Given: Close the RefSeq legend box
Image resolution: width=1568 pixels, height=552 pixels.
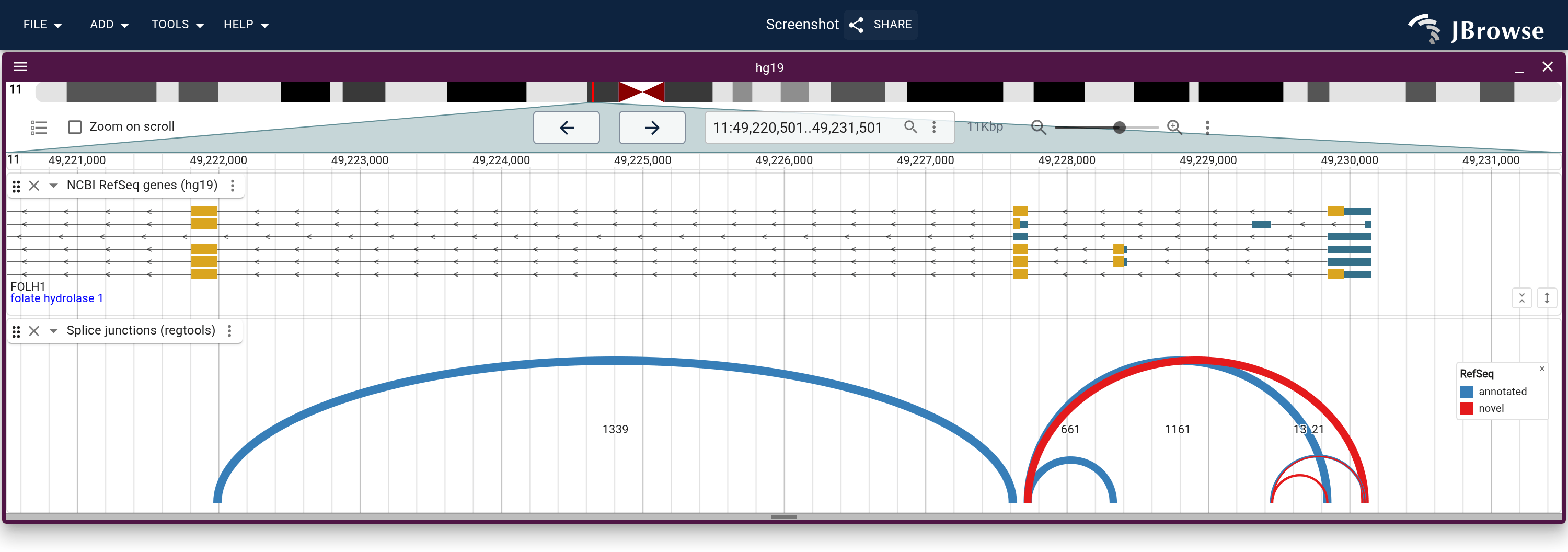Looking at the screenshot, I should coord(1542,369).
